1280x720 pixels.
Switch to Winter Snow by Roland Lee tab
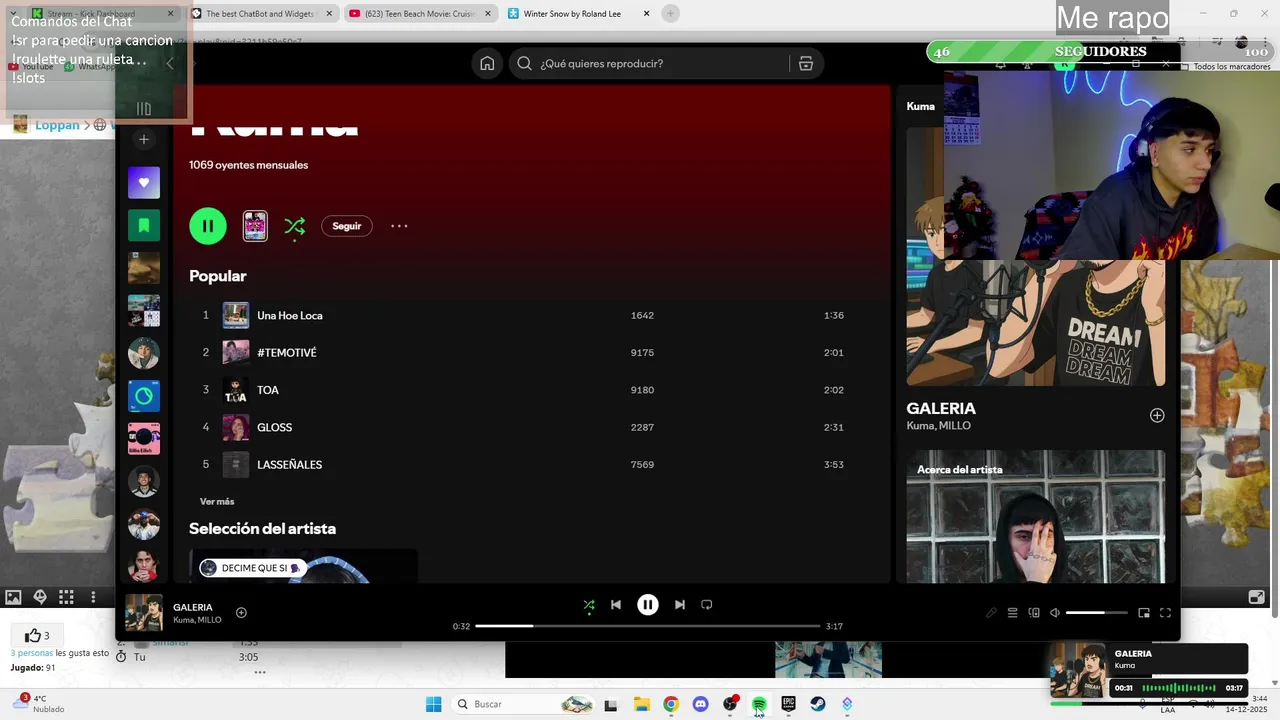(x=578, y=14)
